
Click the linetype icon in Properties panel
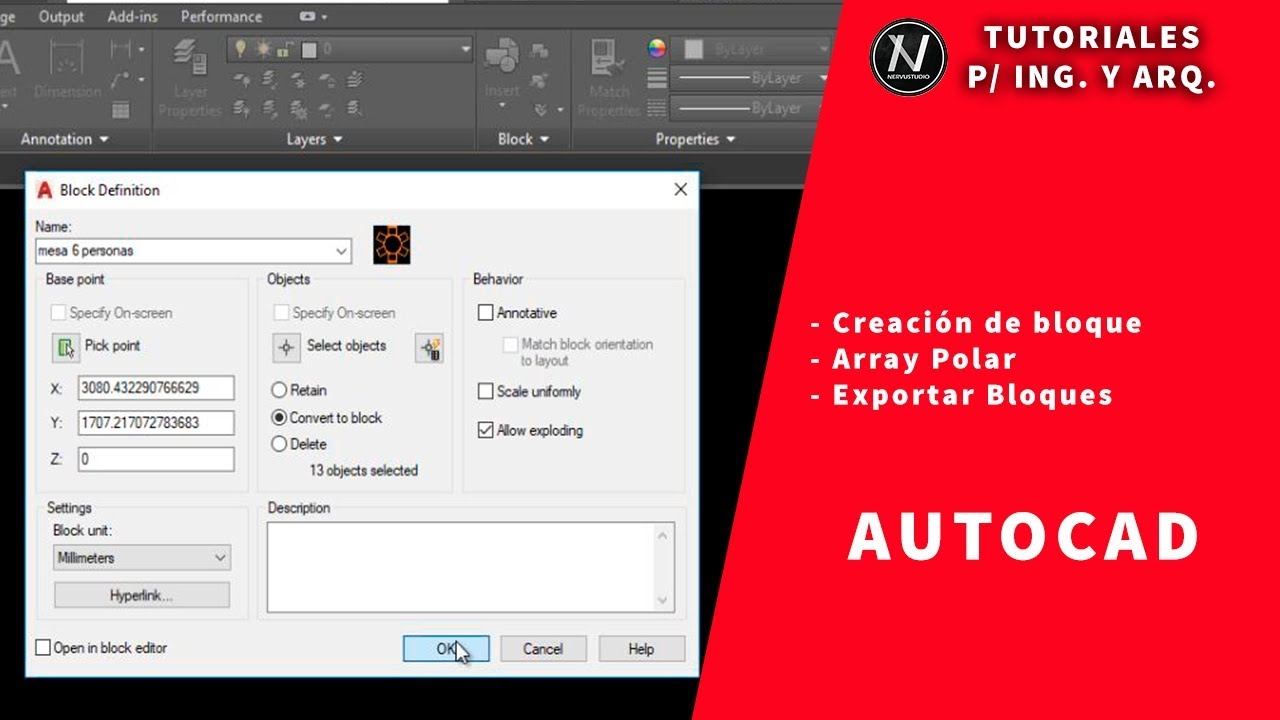click(657, 108)
